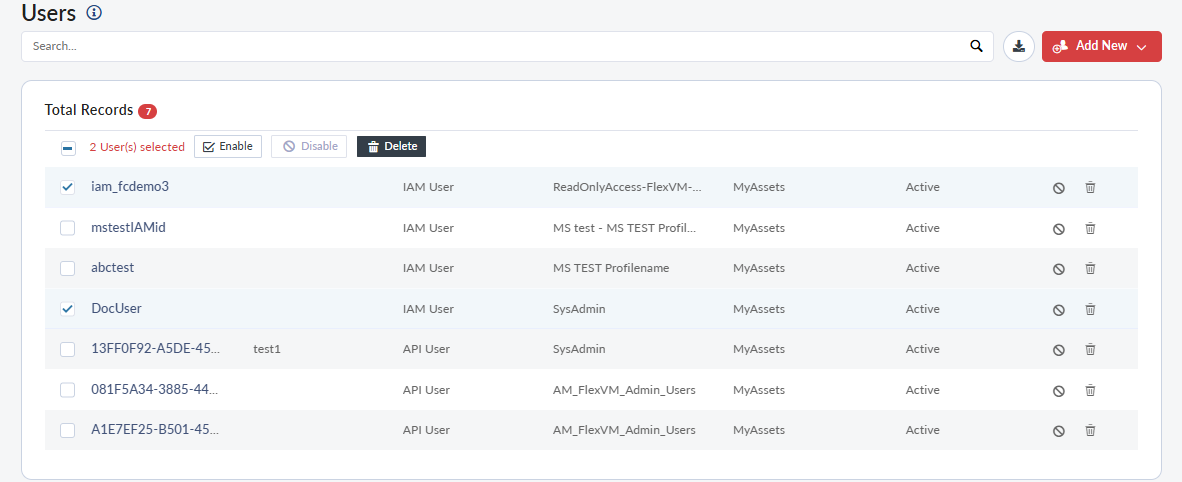Uncheck the iam_fcdemo3 user checkbox
This screenshot has width=1182, height=482.
click(x=68, y=187)
